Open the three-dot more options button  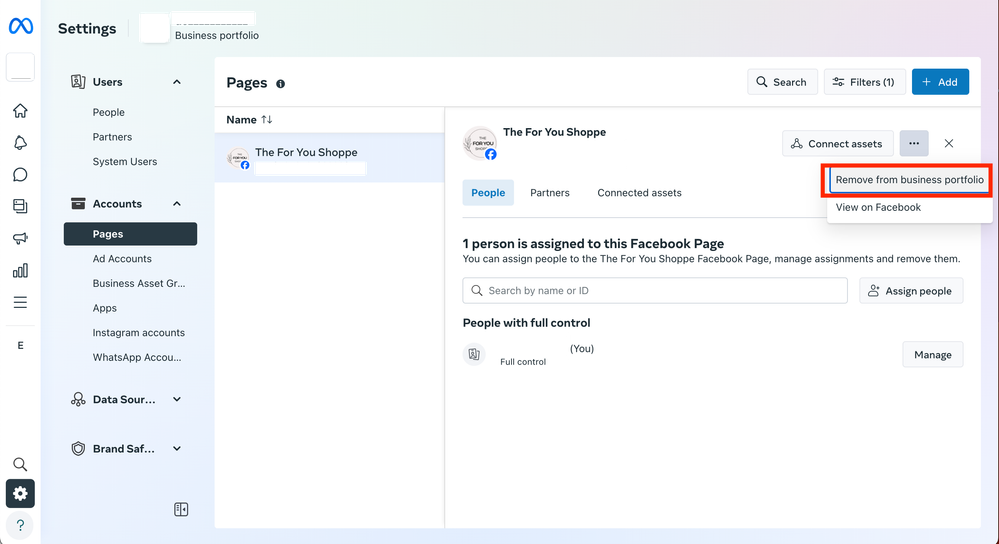(914, 143)
